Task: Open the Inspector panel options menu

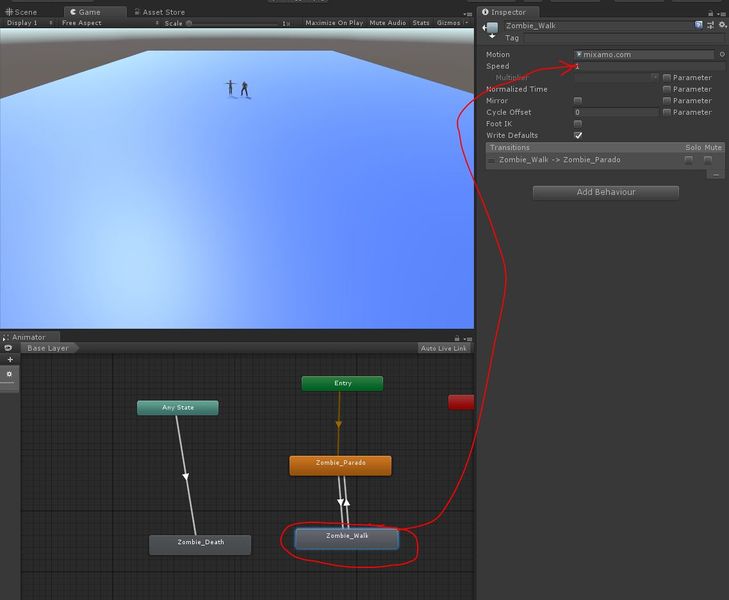Action: pos(721,13)
